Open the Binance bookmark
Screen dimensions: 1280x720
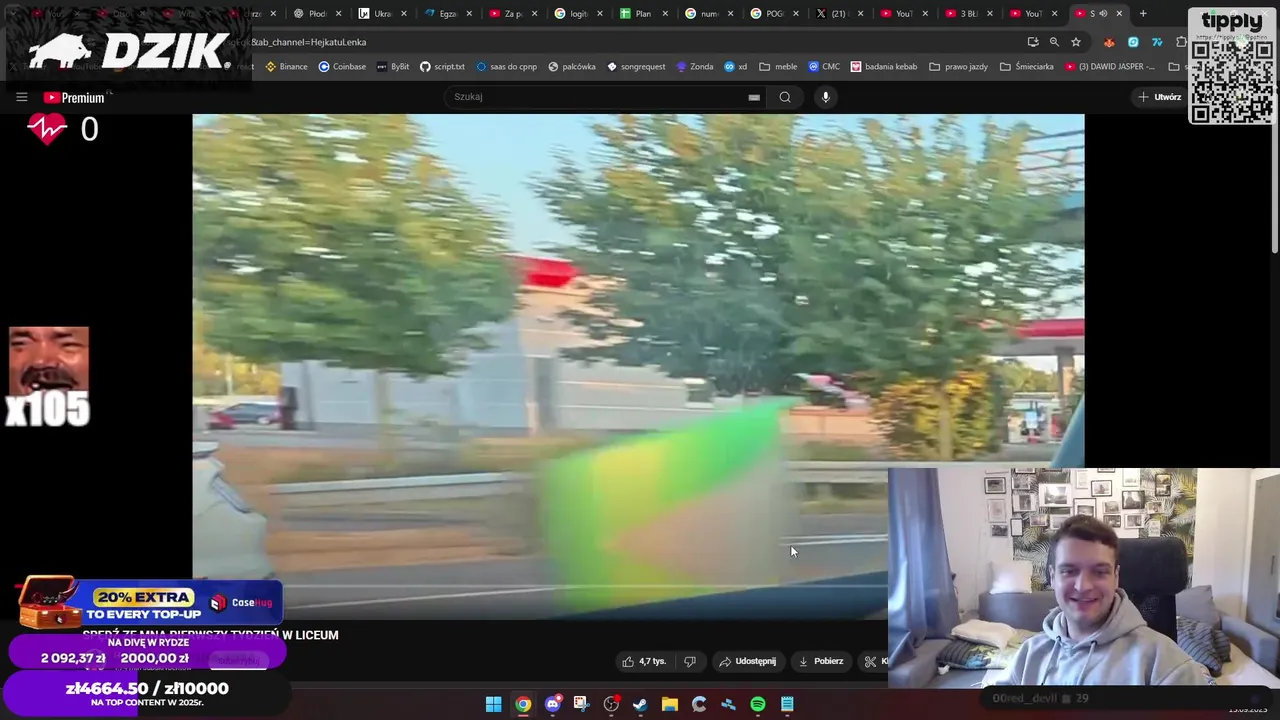tap(286, 67)
